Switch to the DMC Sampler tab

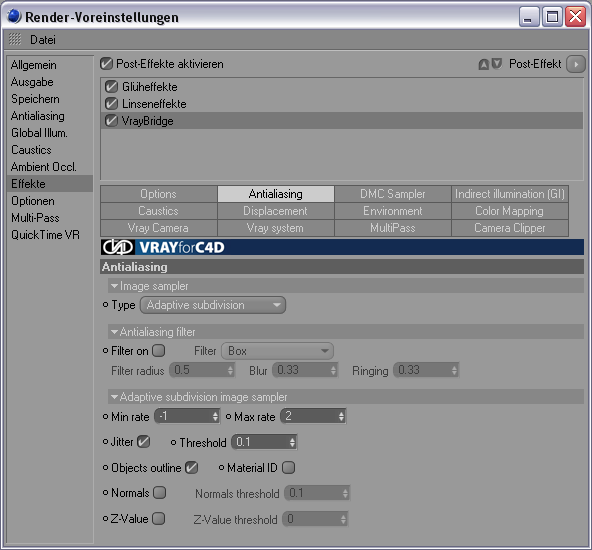tap(393, 194)
